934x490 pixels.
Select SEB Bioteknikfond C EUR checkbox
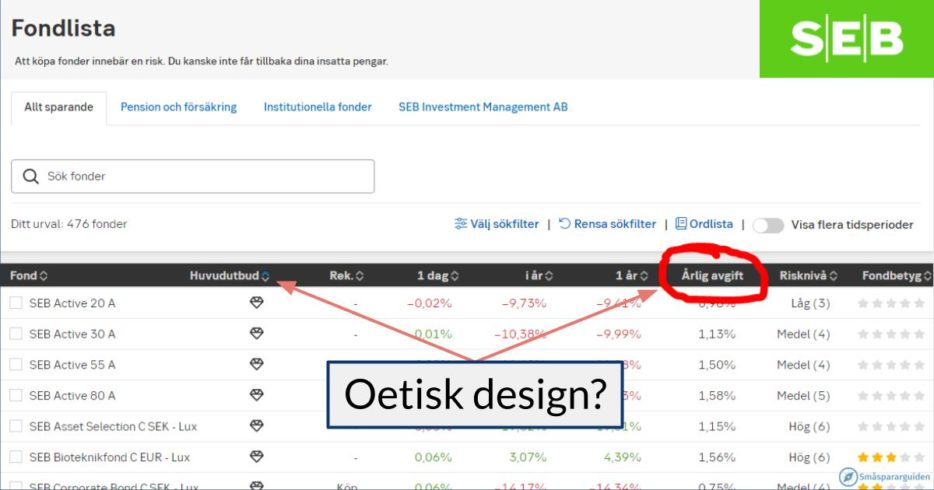[16, 457]
